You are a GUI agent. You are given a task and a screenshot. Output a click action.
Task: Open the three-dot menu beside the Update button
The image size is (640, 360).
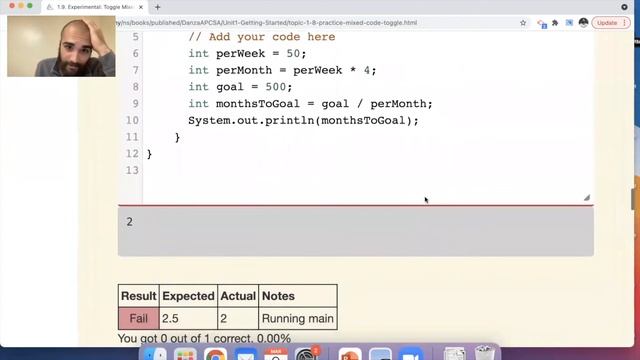[624, 23]
